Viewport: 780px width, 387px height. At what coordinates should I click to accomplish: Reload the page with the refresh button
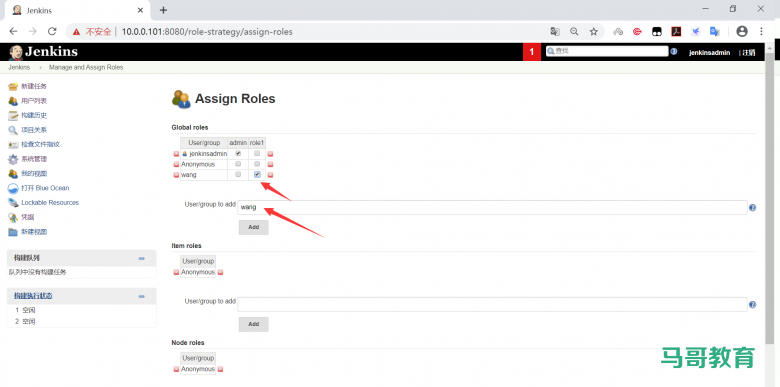(x=52, y=31)
